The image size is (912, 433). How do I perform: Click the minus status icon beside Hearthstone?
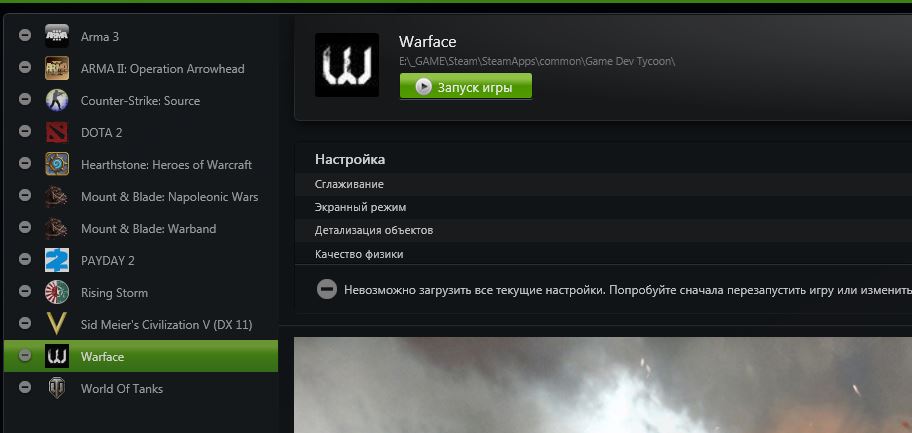point(24,163)
